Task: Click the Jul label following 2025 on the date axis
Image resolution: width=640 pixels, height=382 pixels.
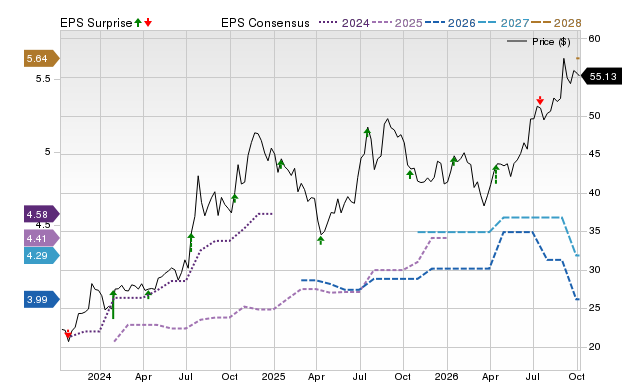Action: coord(360,376)
